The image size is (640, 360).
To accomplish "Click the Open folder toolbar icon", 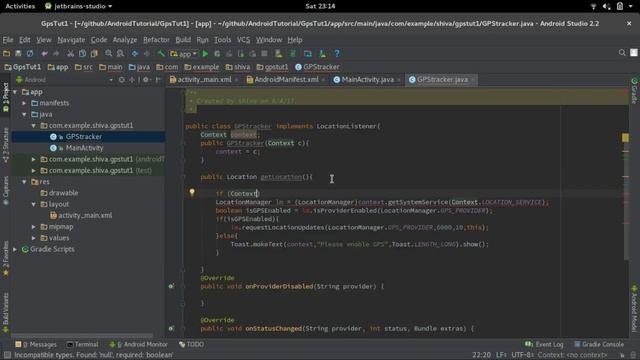I will click(7, 53).
